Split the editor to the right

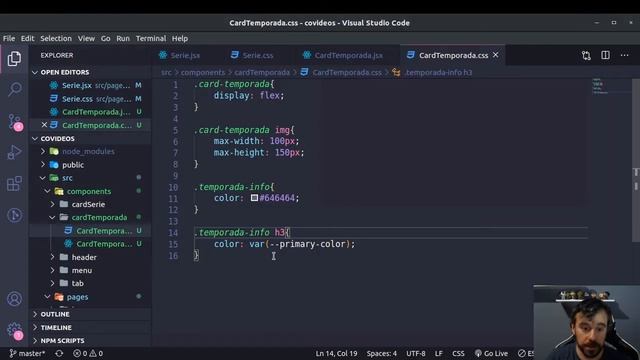(x=605, y=55)
